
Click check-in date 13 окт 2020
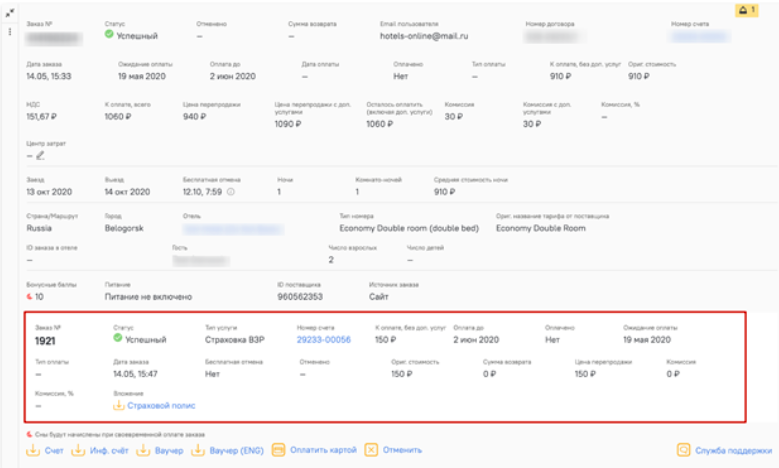coord(49,192)
